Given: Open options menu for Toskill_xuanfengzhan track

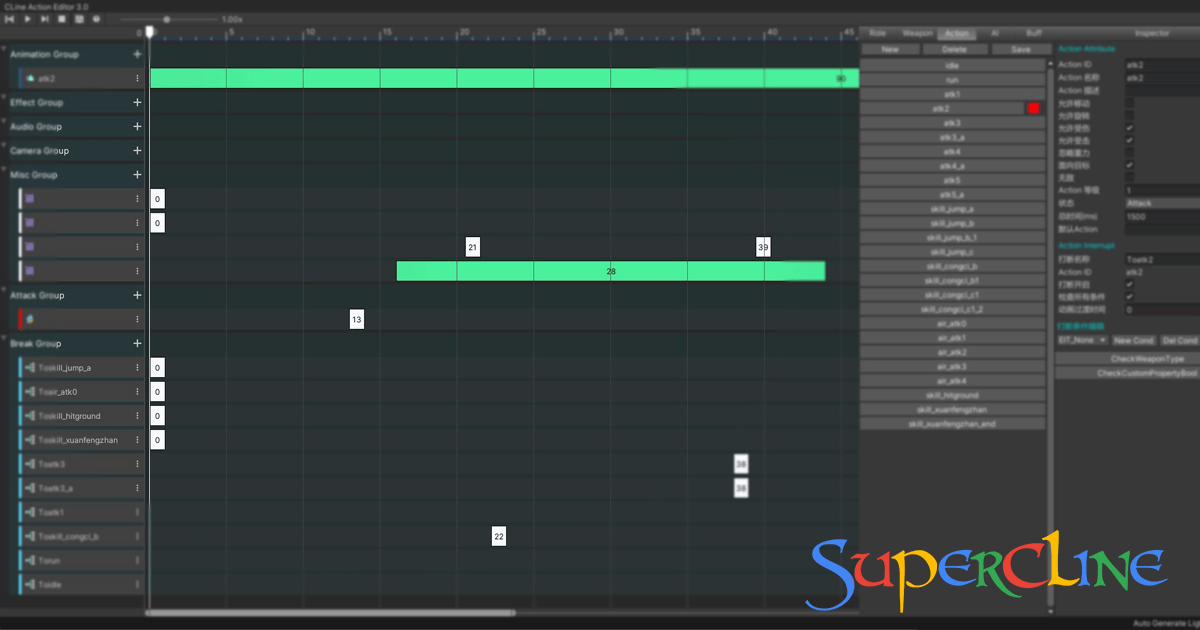Looking at the screenshot, I should [138, 440].
